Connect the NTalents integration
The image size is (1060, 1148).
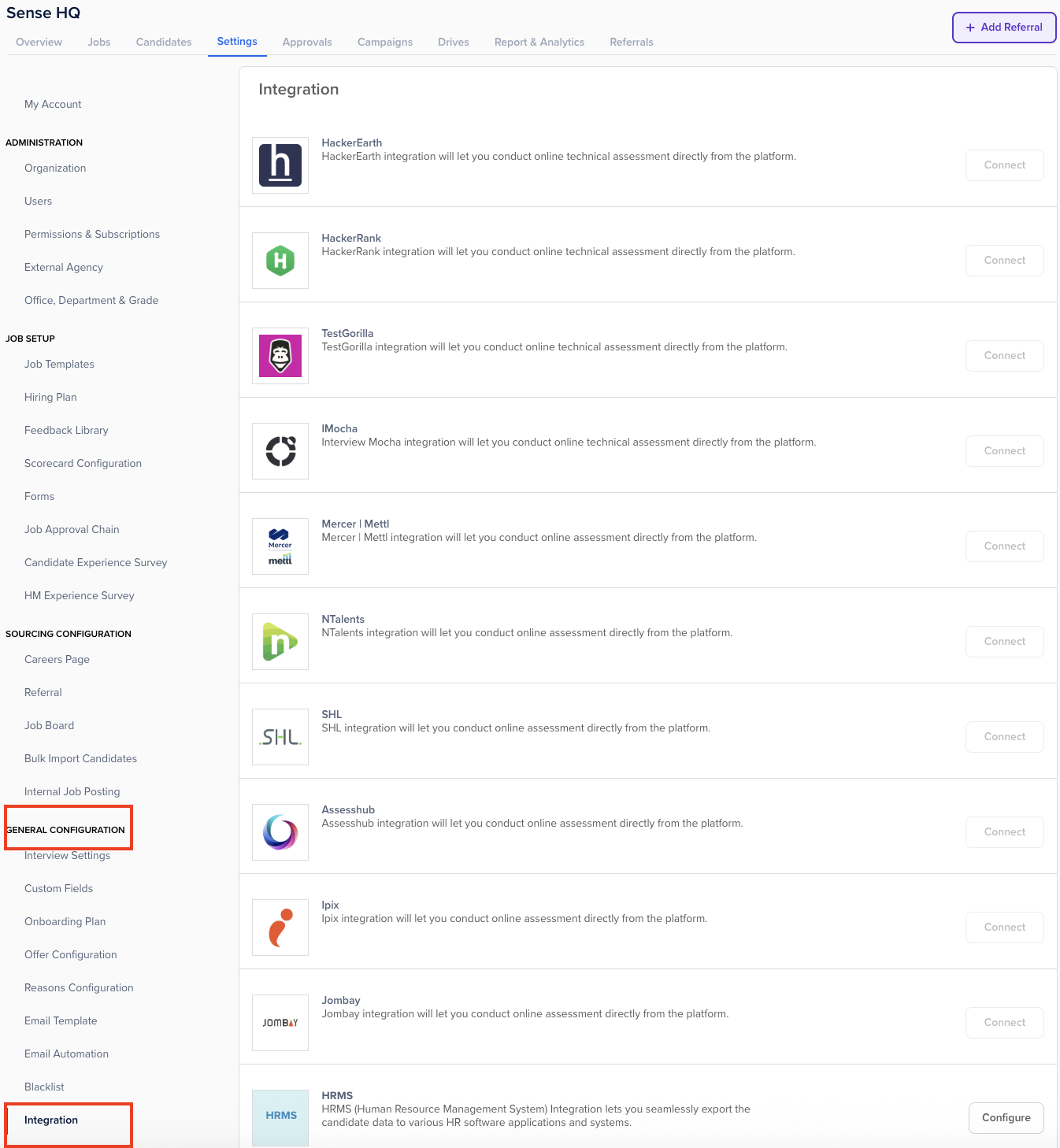1005,642
